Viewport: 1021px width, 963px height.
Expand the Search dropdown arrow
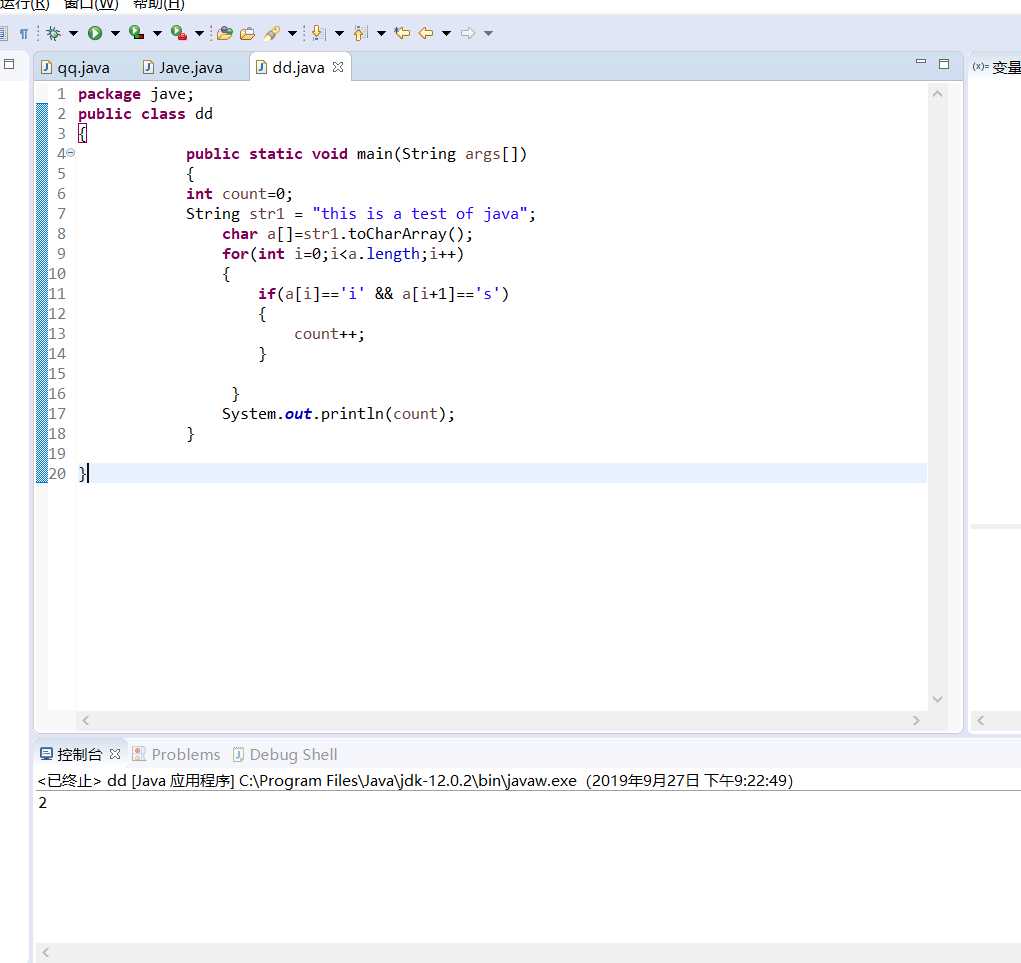coord(292,33)
